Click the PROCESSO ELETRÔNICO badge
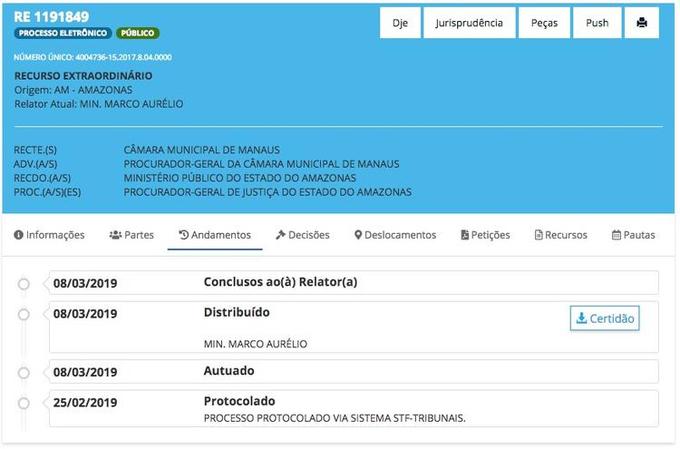This screenshot has width=680, height=449. click(62, 33)
